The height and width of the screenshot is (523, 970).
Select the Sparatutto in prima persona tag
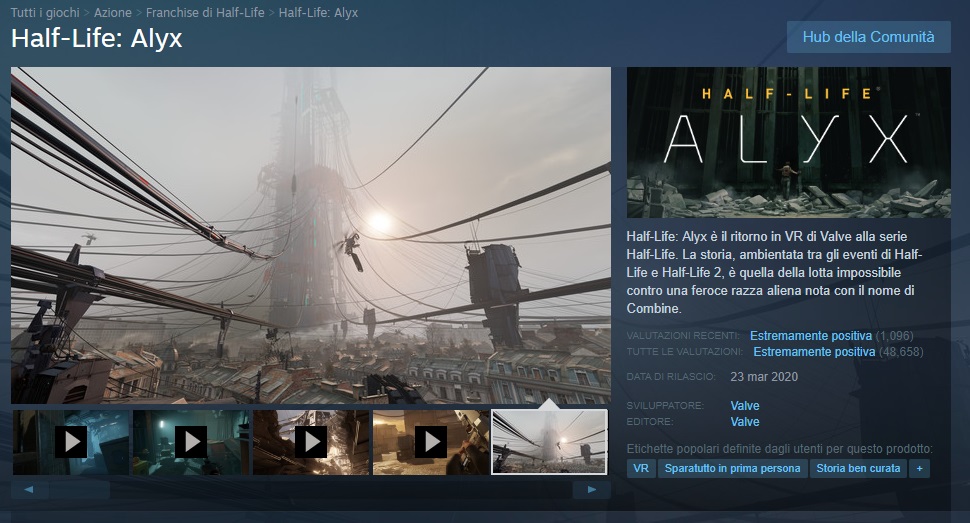coord(732,469)
